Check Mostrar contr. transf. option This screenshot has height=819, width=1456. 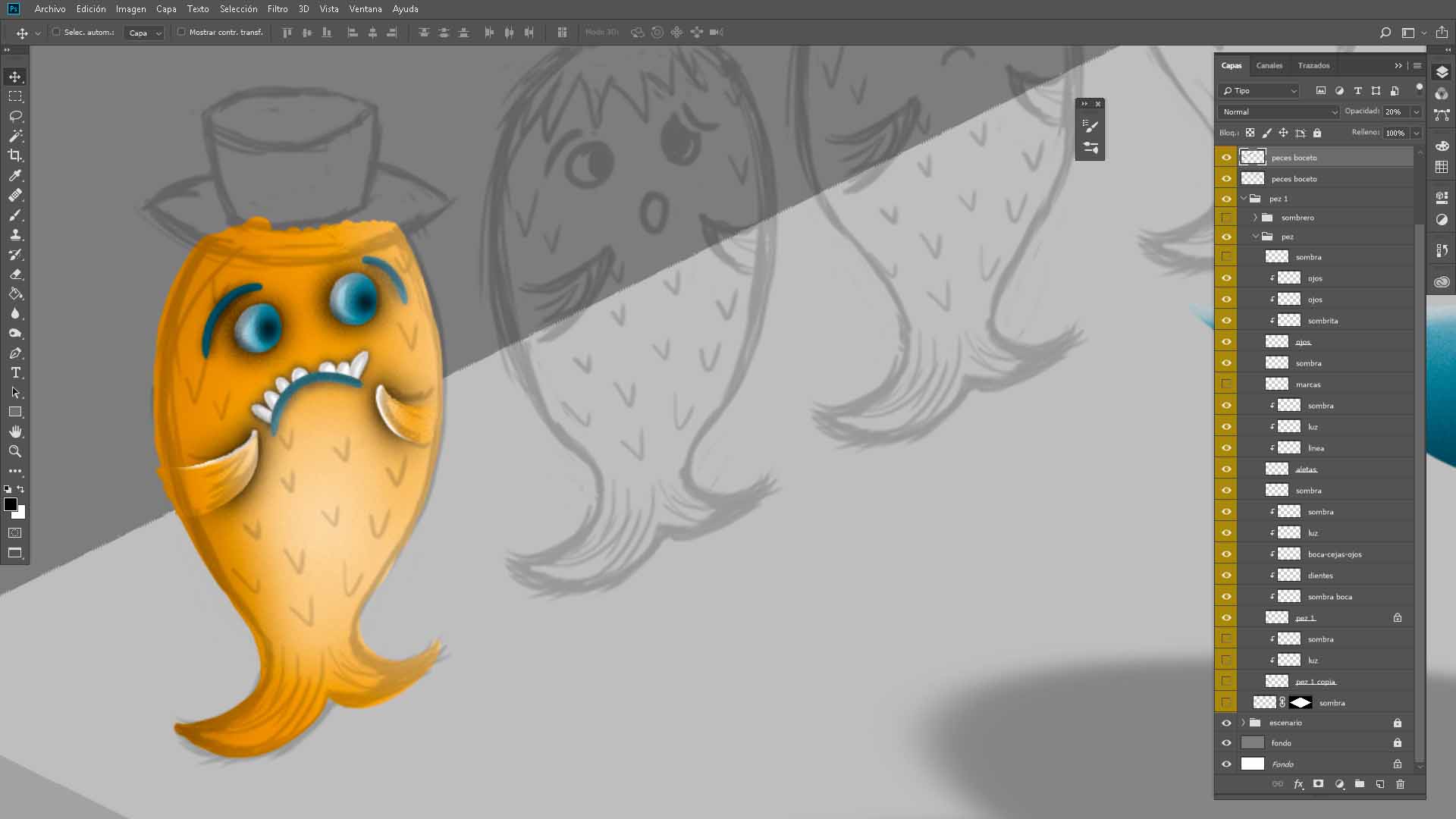click(181, 32)
